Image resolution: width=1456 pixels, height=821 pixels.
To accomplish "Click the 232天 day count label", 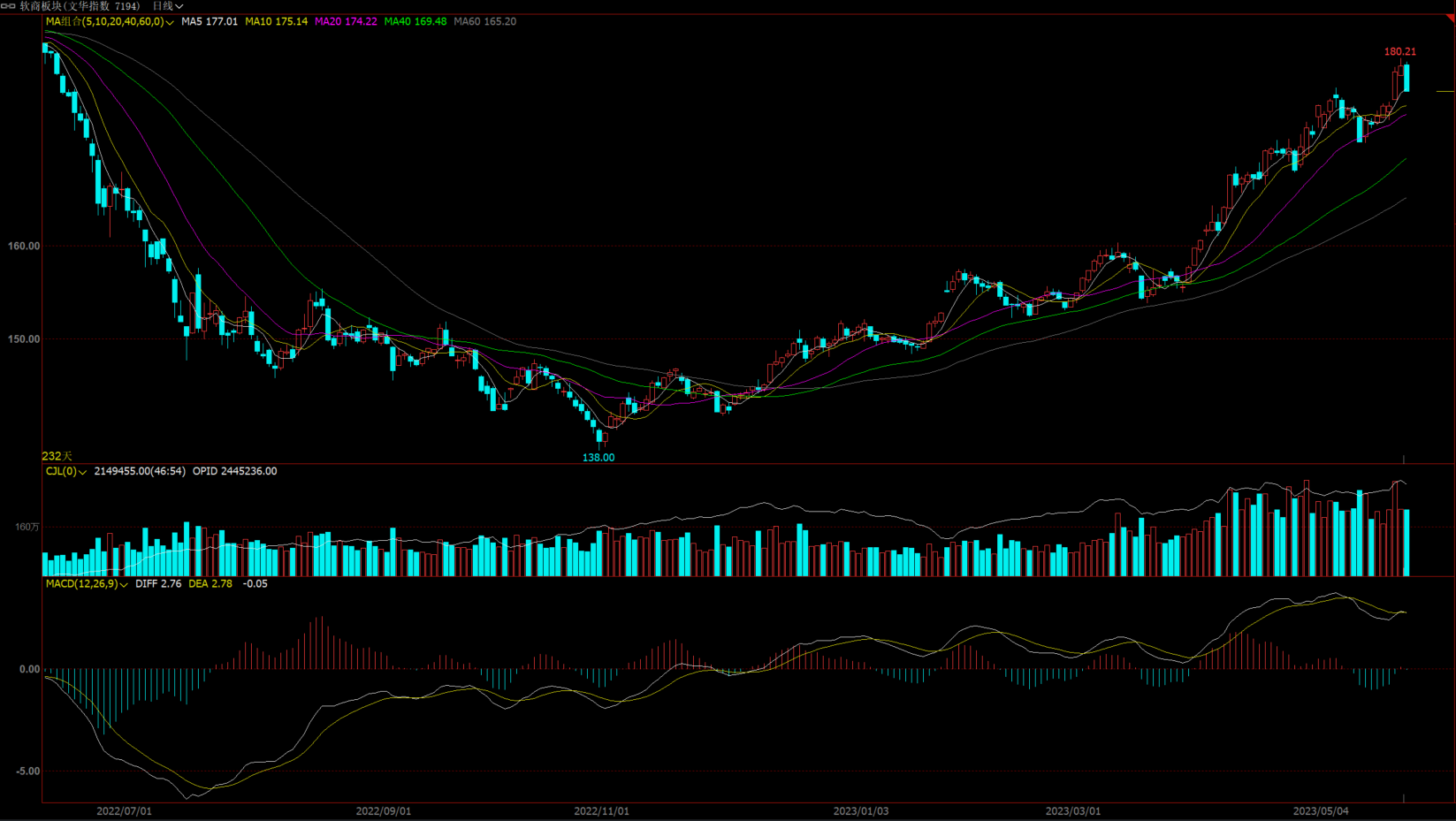I will tap(57, 456).
